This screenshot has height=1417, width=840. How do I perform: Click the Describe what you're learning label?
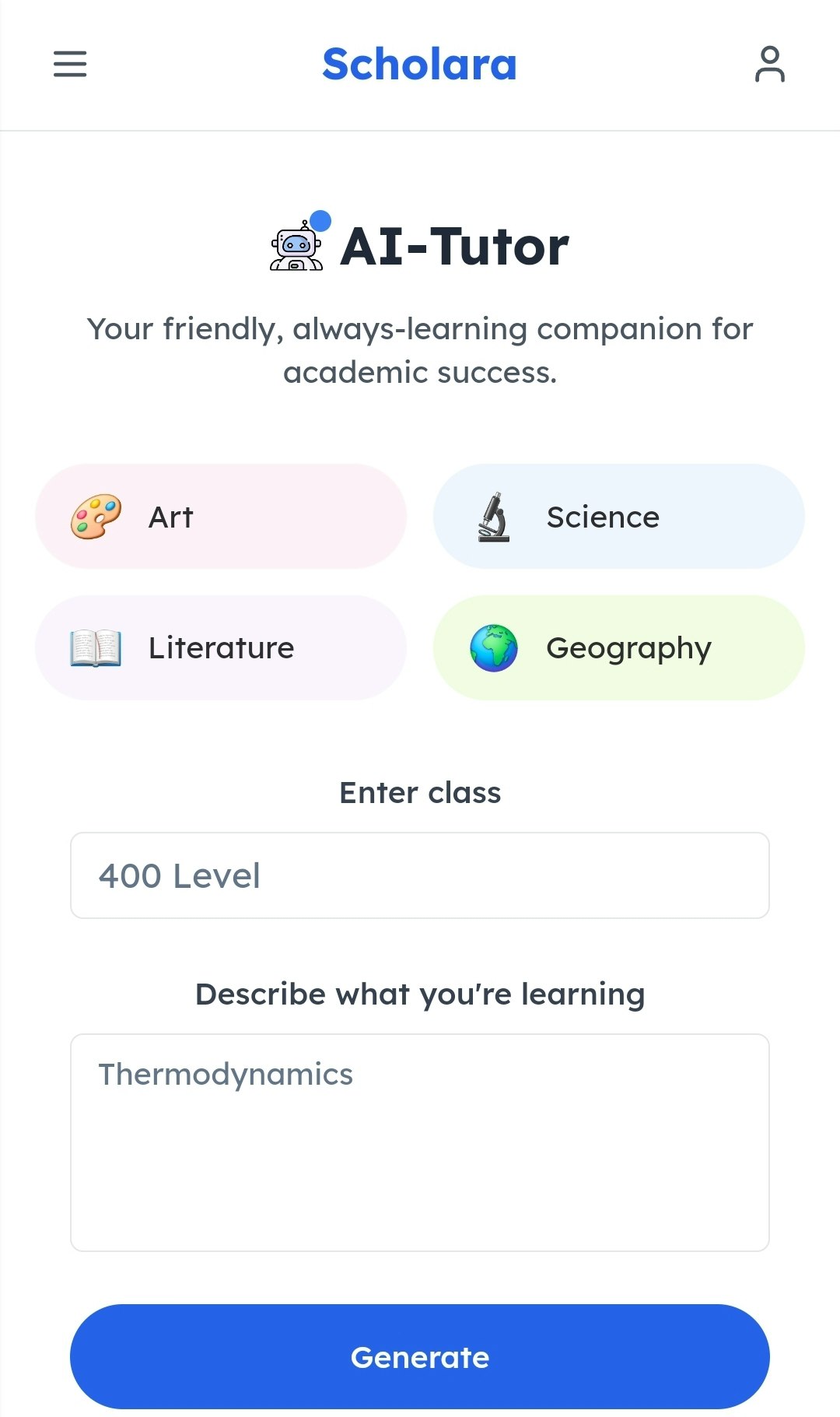pyautogui.click(x=420, y=994)
